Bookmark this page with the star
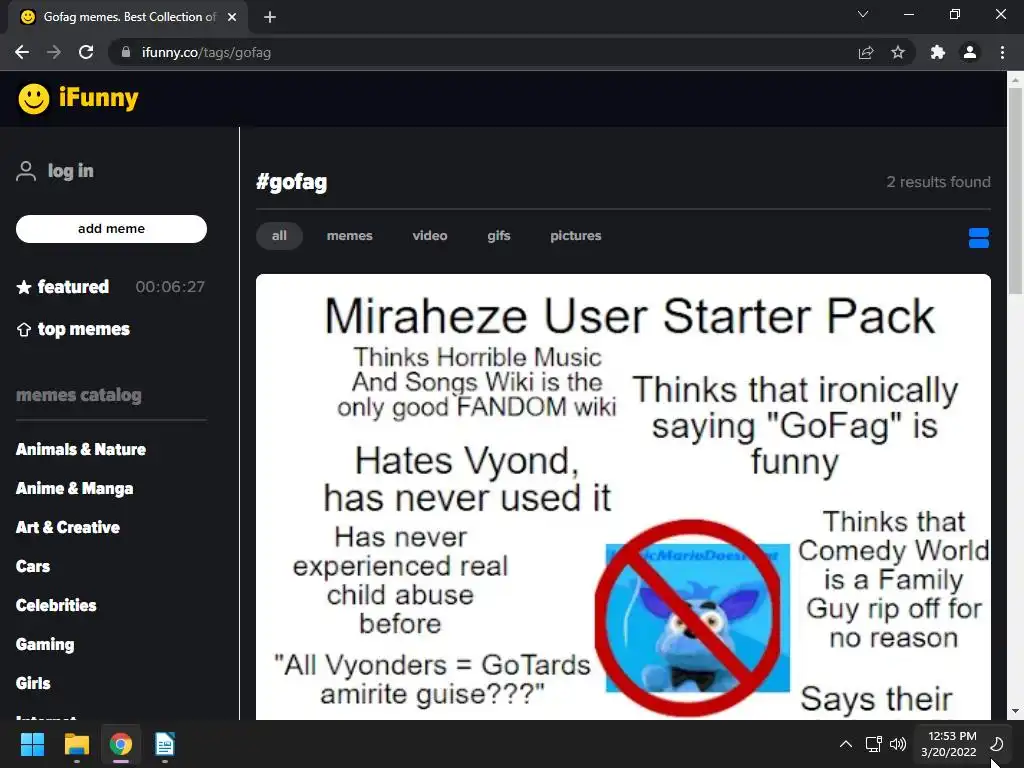1024x768 pixels. pyautogui.click(x=898, y=52)
